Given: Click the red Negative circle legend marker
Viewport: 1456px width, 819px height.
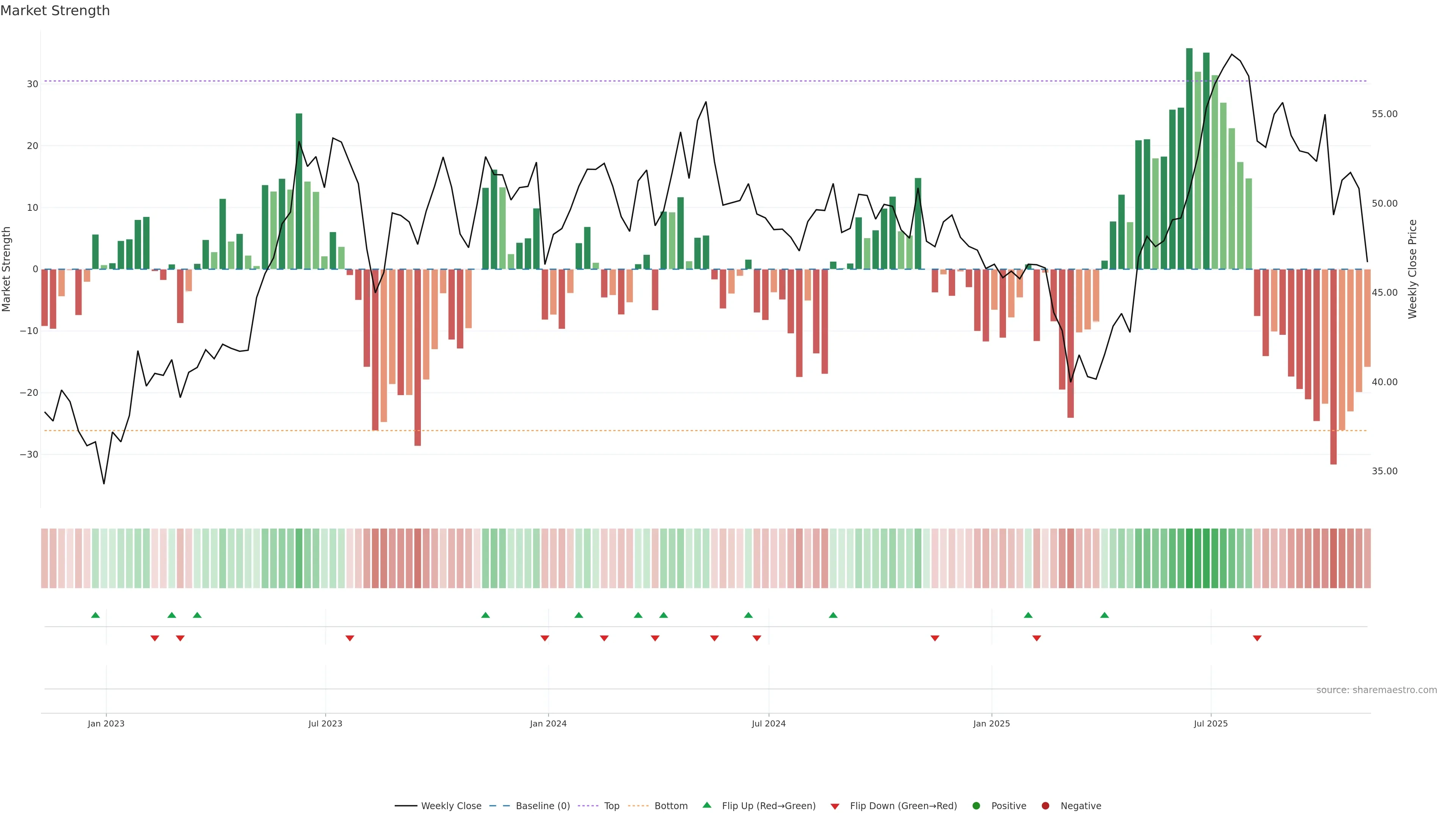Looking at the screenshot, I should (x=1045, y=806).
